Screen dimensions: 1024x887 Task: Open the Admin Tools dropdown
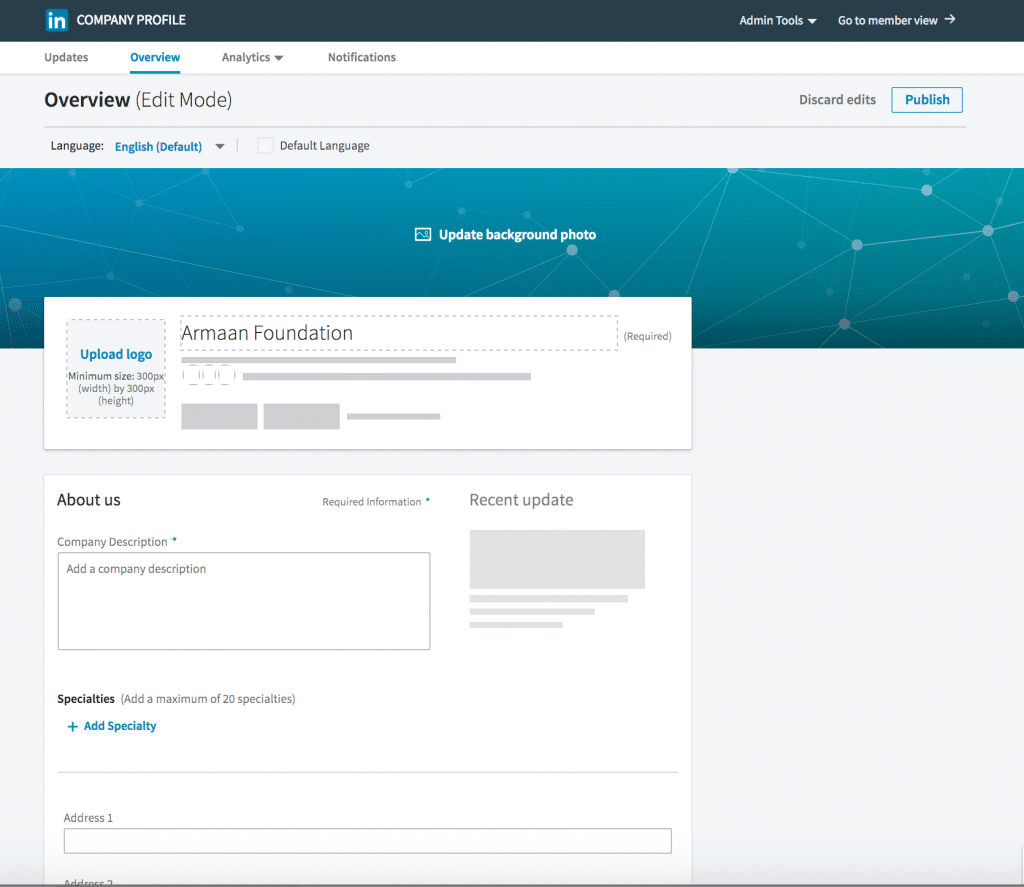pos(778,19)
